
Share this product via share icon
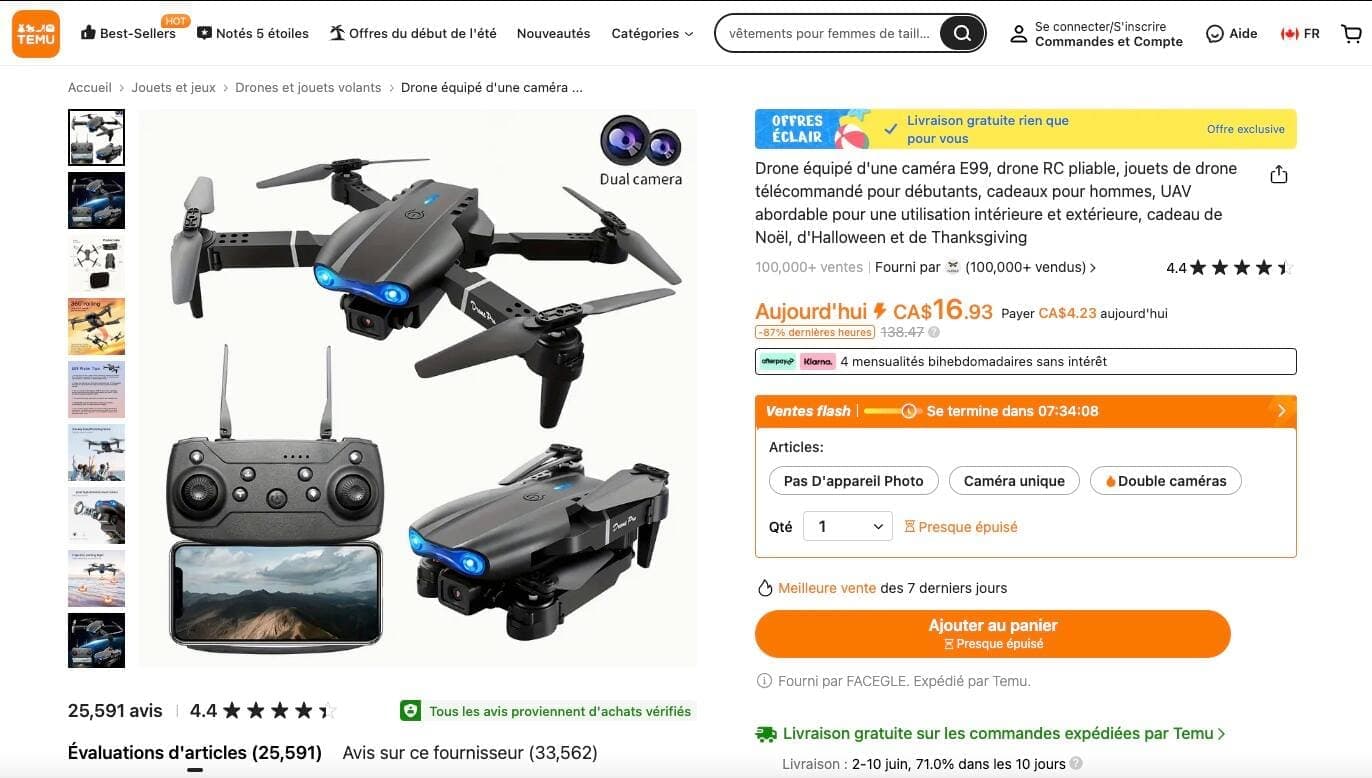(1278, 175)
